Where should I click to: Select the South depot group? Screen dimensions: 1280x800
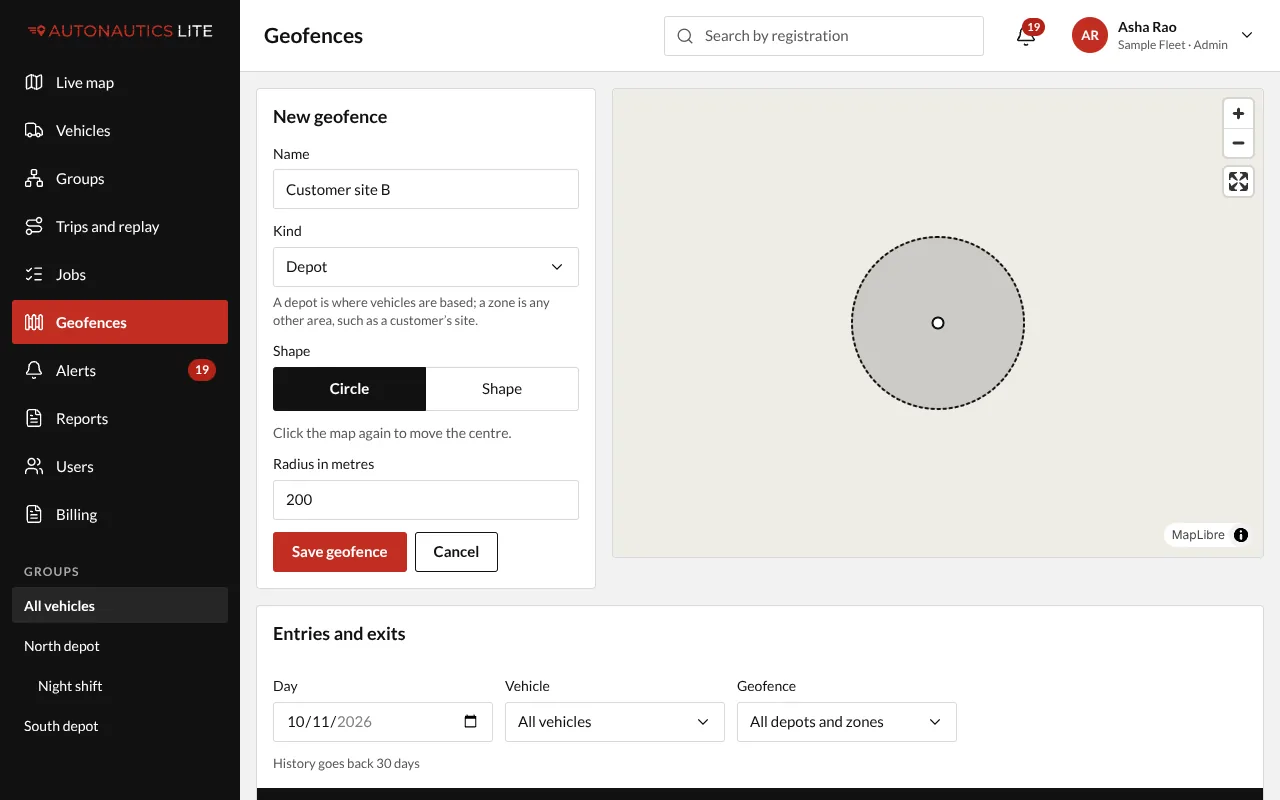click(120, 726)
